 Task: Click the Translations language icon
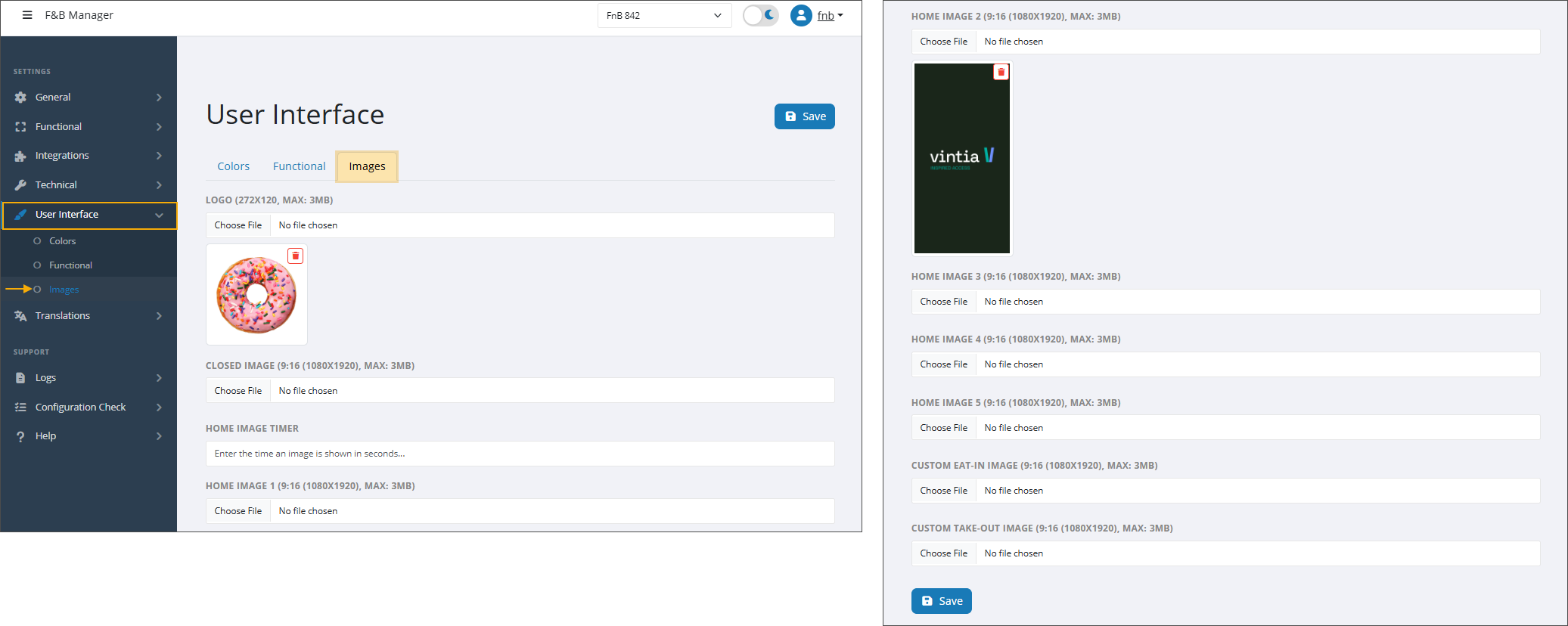coord(20,316)
